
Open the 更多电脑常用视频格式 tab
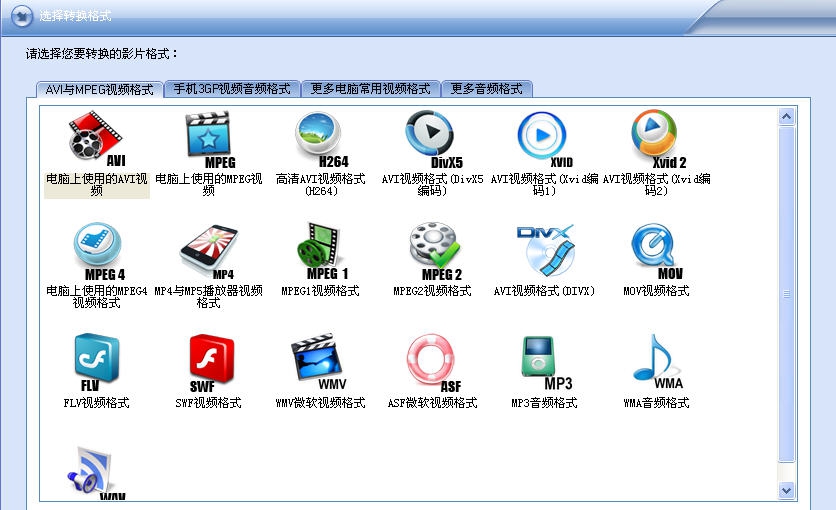click(371, 88)
